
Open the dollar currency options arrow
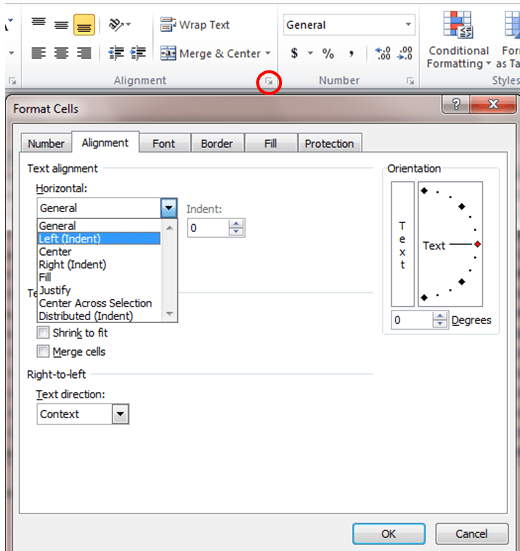point(310,53)
